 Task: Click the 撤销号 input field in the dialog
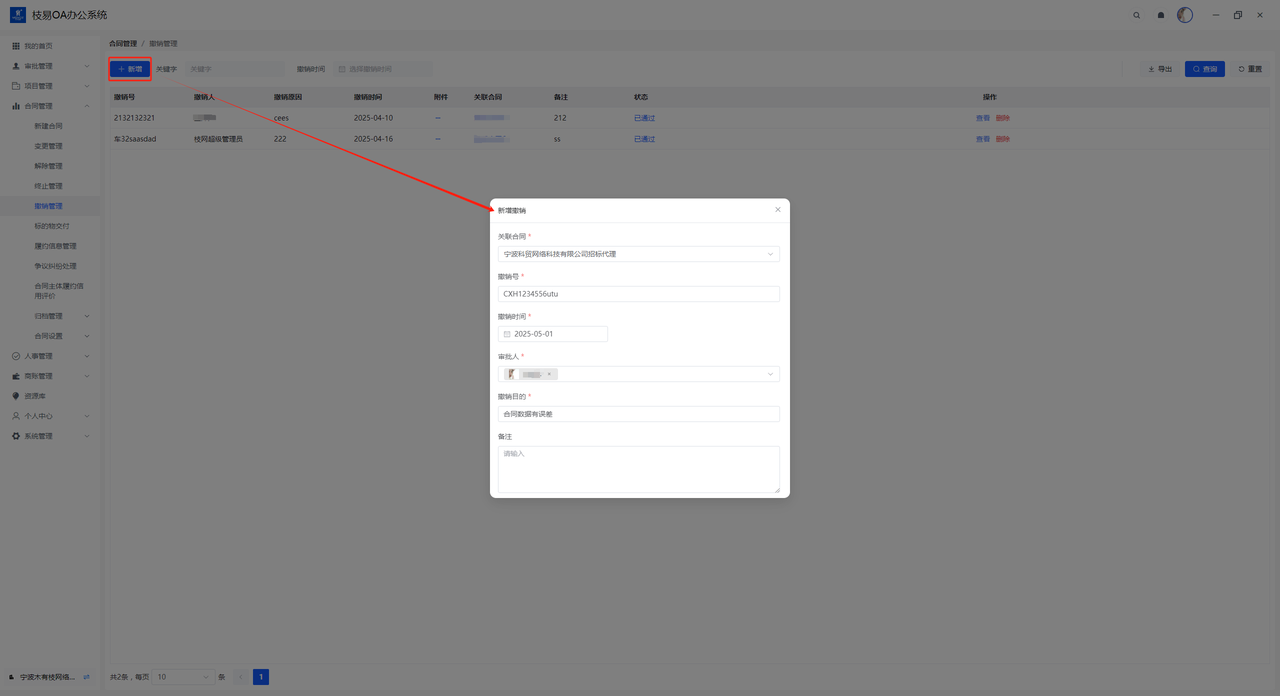pyautogui.click(x=638, y=294)
